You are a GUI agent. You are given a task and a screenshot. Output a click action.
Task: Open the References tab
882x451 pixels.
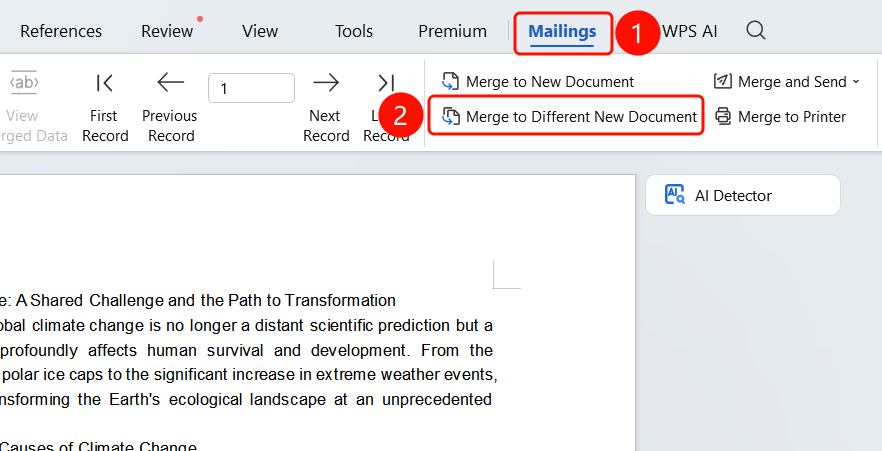click(61, 31)
